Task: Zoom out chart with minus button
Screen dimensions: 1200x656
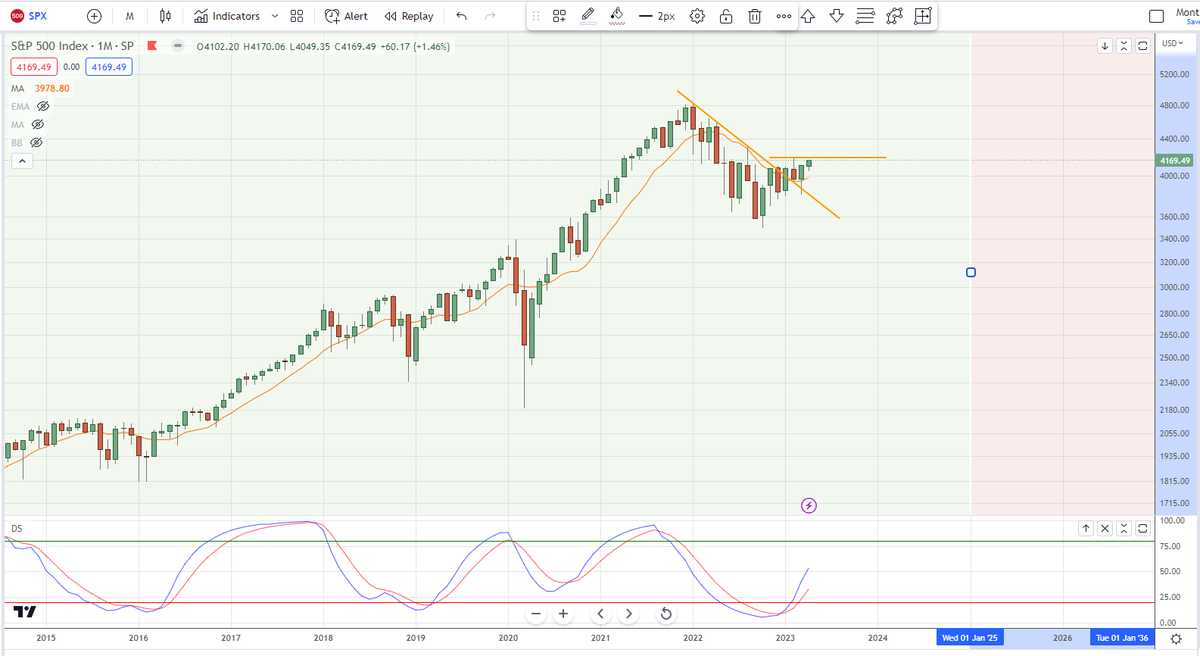Action: coord(536,613)
